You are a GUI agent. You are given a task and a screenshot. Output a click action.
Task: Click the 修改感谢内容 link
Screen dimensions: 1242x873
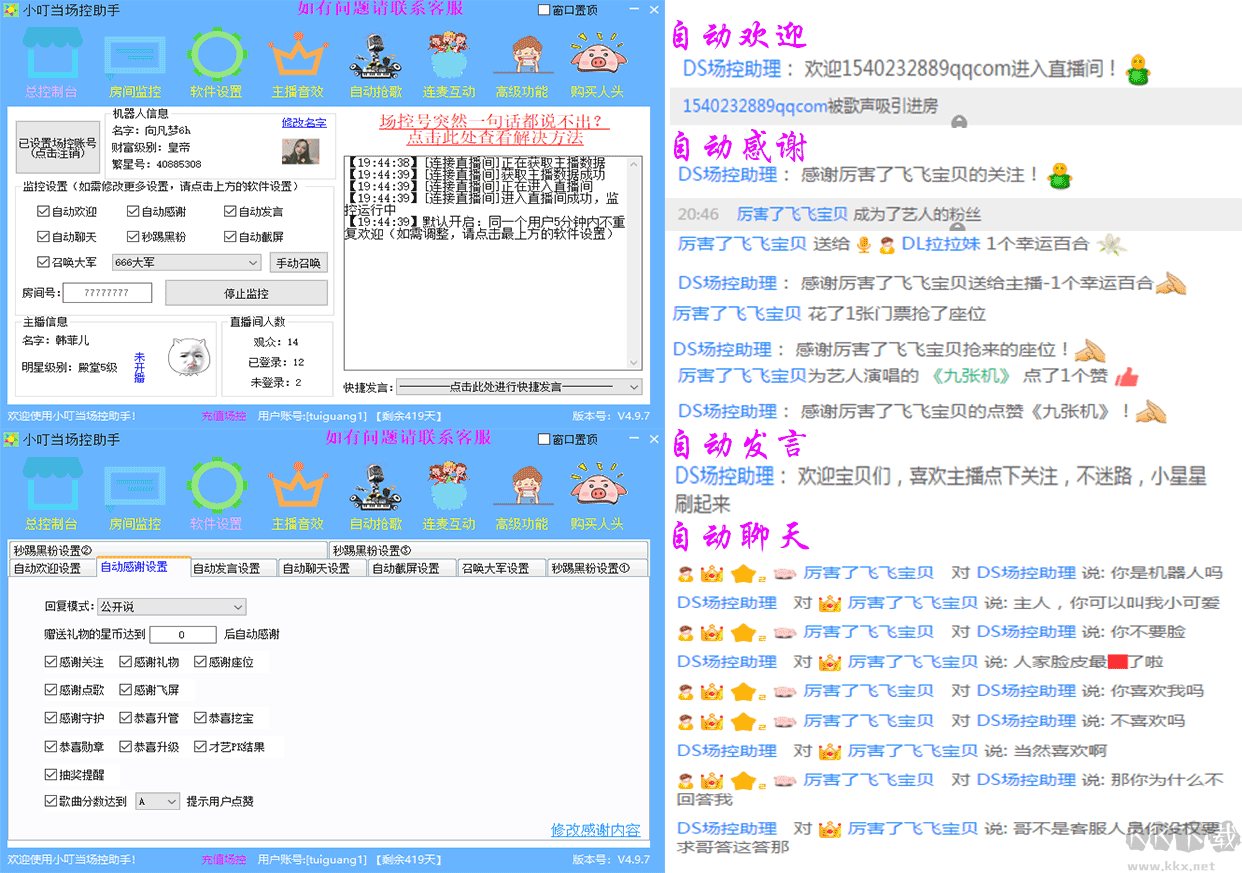click(x=595, y=830)
